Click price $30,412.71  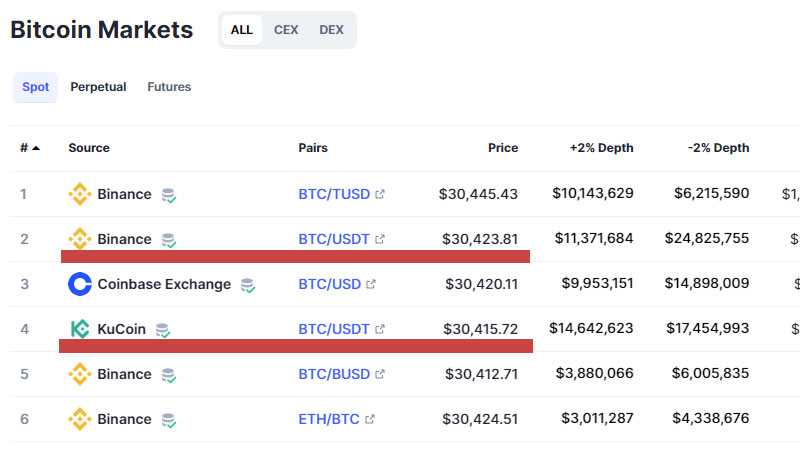[x=481, y=374]
